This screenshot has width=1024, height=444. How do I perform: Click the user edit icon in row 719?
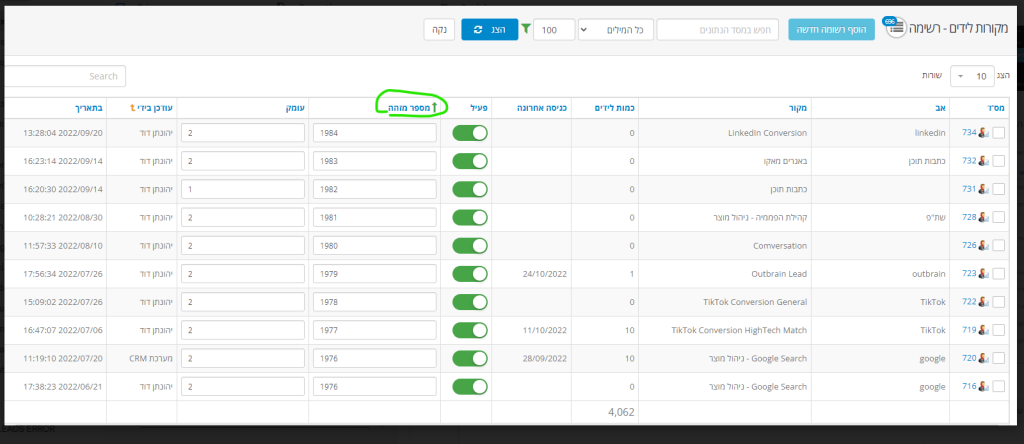983,330
